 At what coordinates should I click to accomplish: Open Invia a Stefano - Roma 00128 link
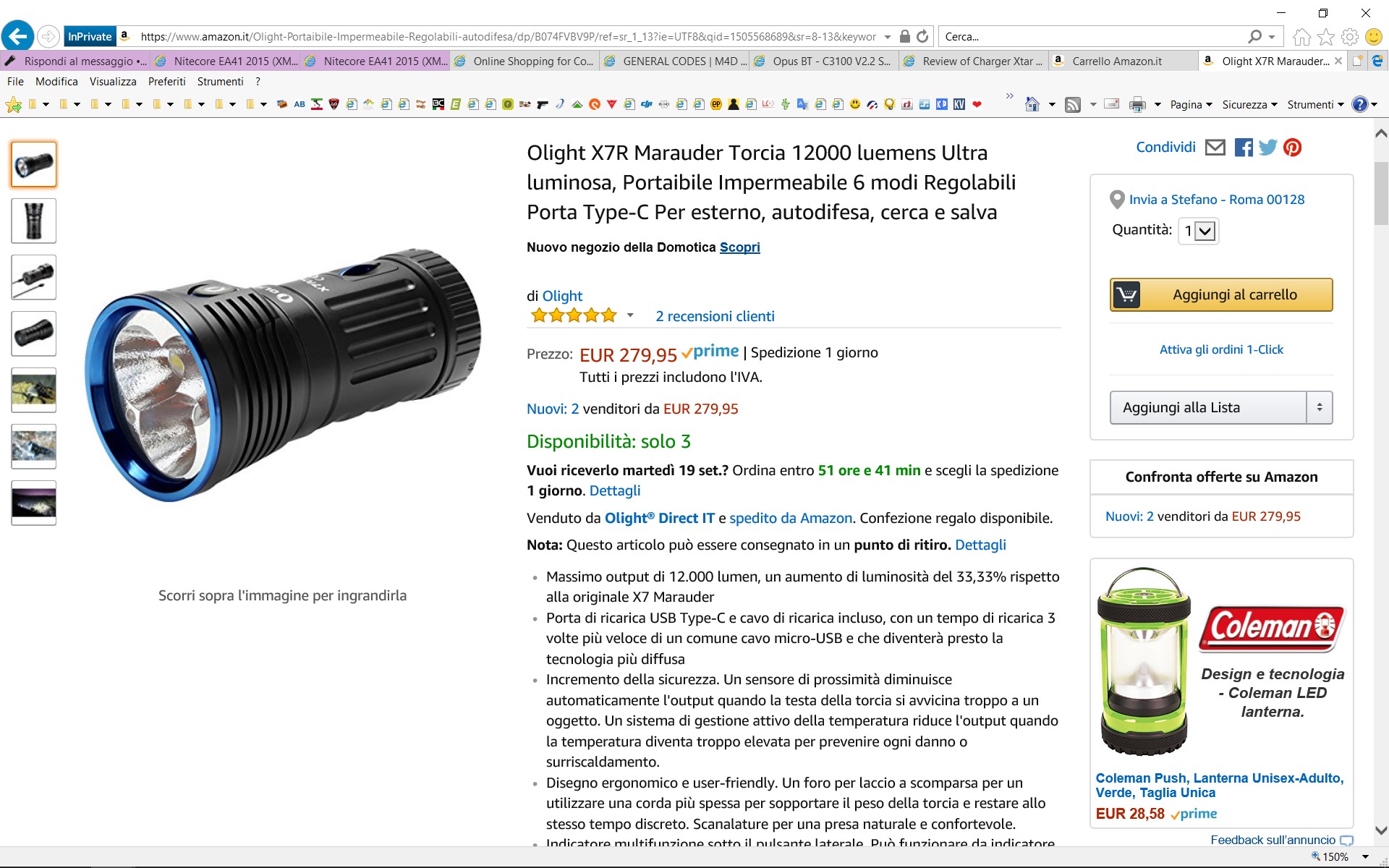1217,200
